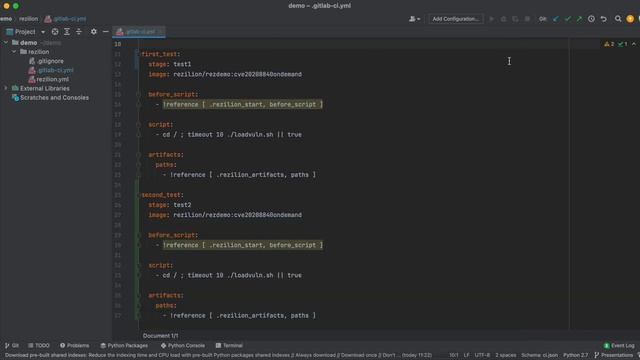Open Project panel gear settings
This screenshot has height=360, width=640.
(93, 31)
